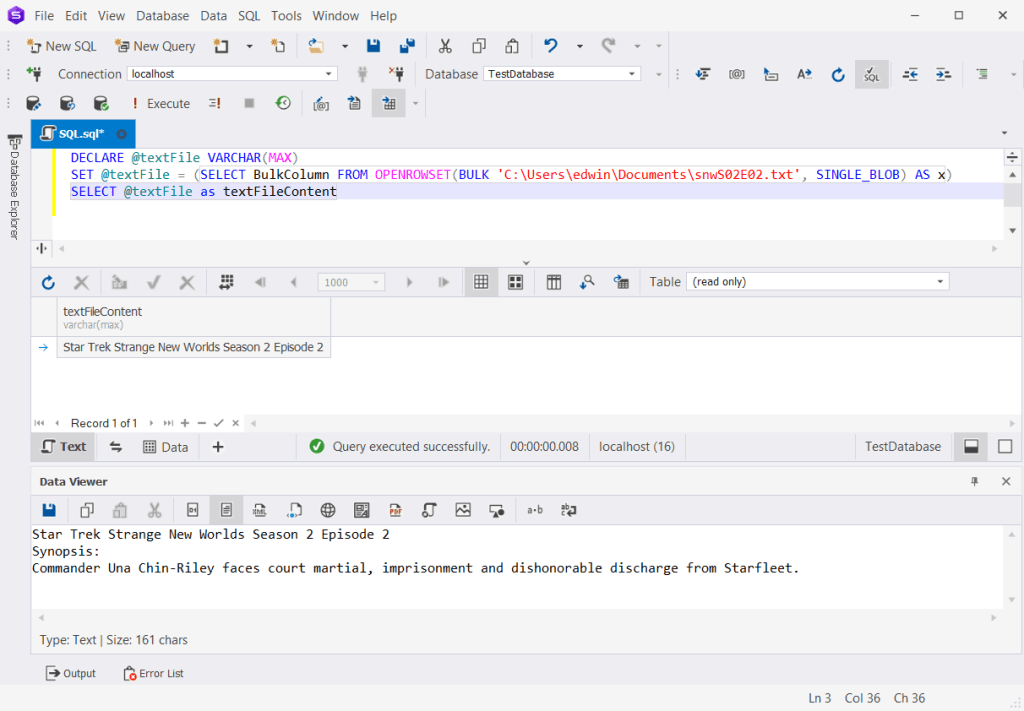
Task: Switch Data Viewer to hexadecimal view
Action: point(193,510)
